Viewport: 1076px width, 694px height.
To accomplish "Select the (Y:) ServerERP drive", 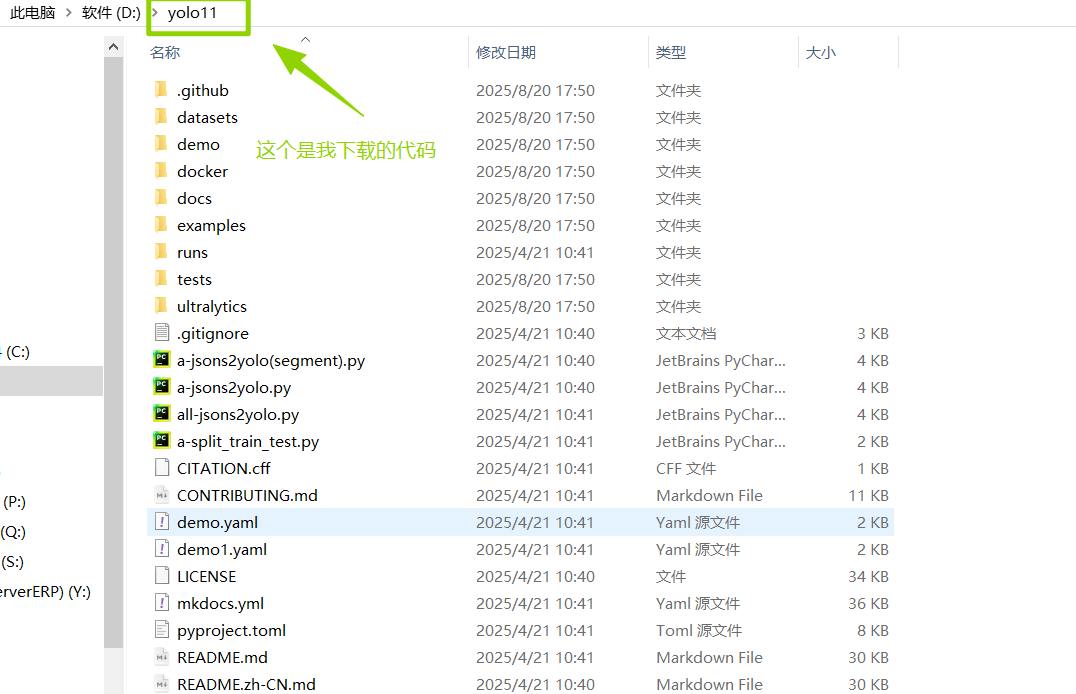I will point(45,592).
